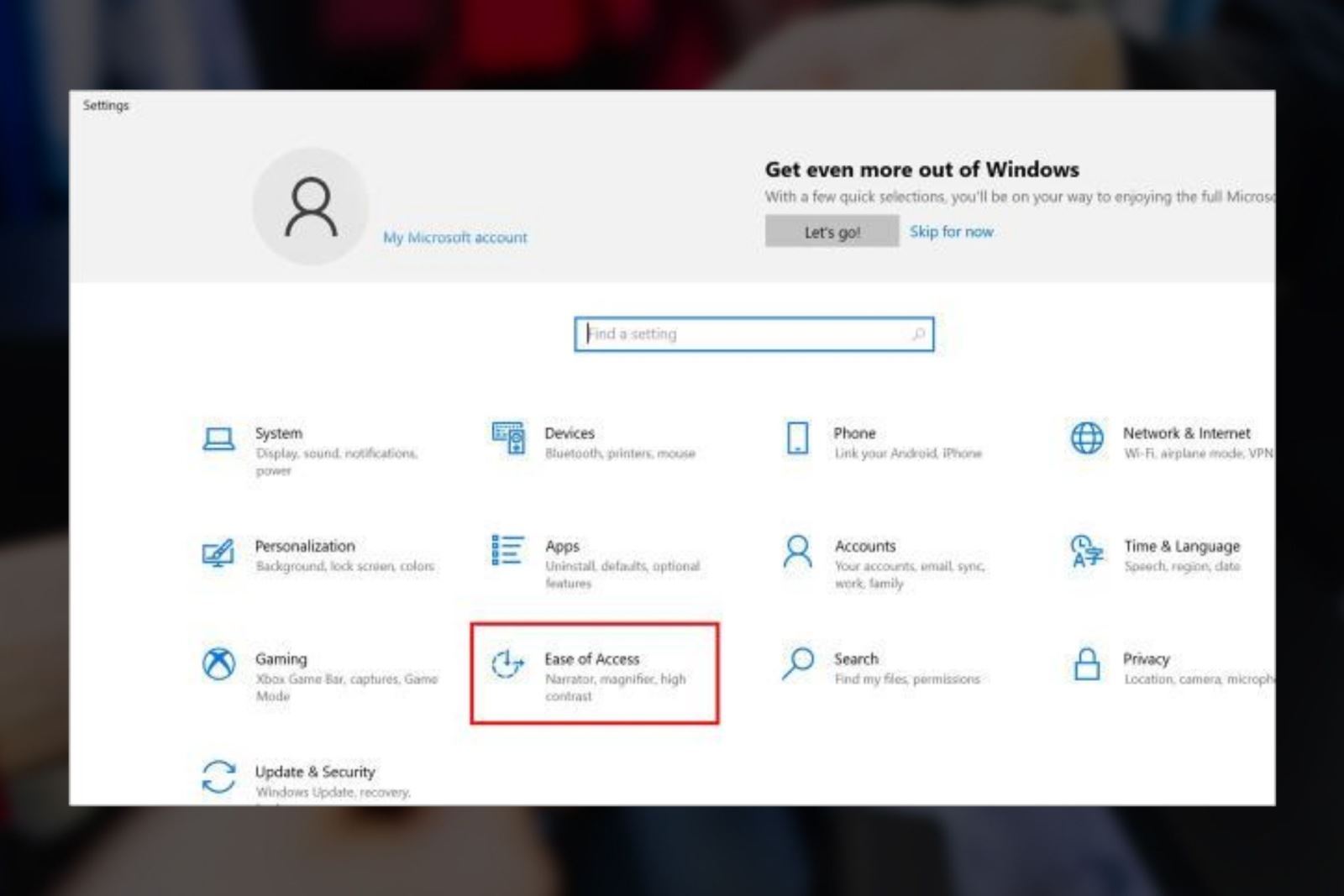Select the Phone settings icon
Screen dimensions: 1344x896
click(x=797, y=438)
